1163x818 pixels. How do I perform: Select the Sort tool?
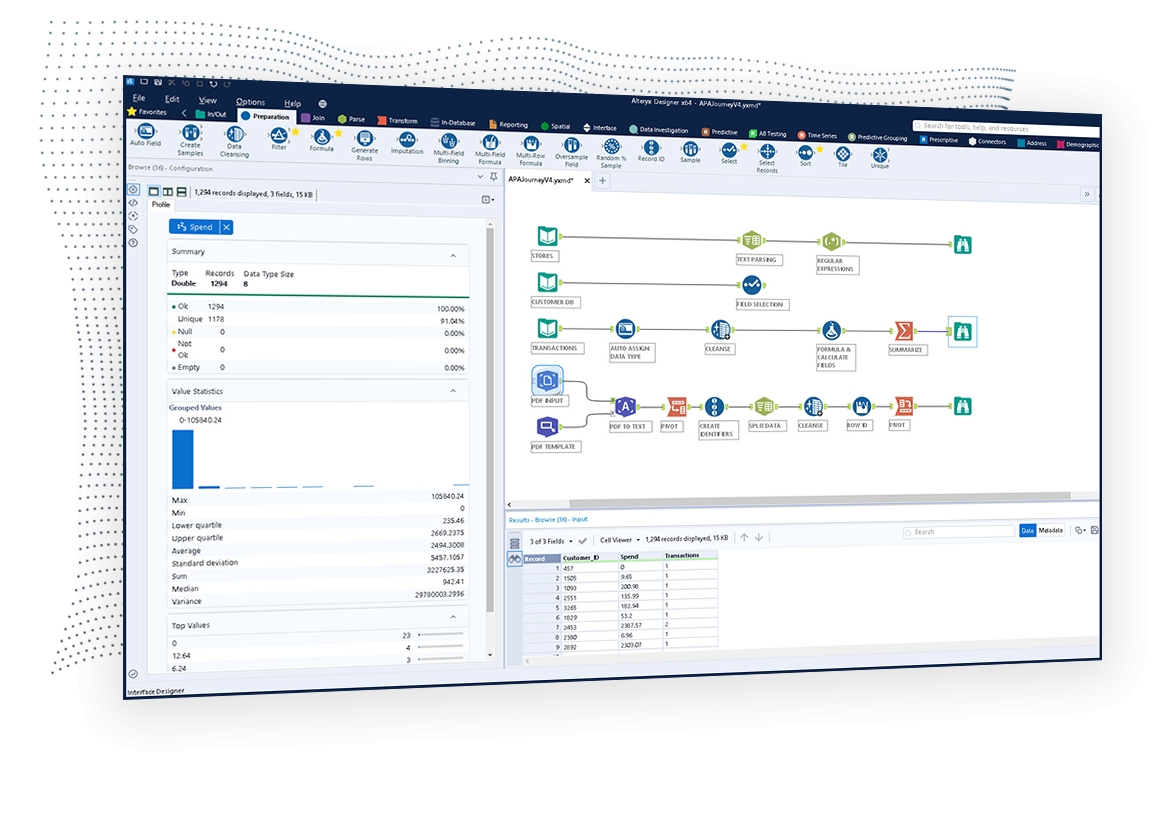coord(805,156)
